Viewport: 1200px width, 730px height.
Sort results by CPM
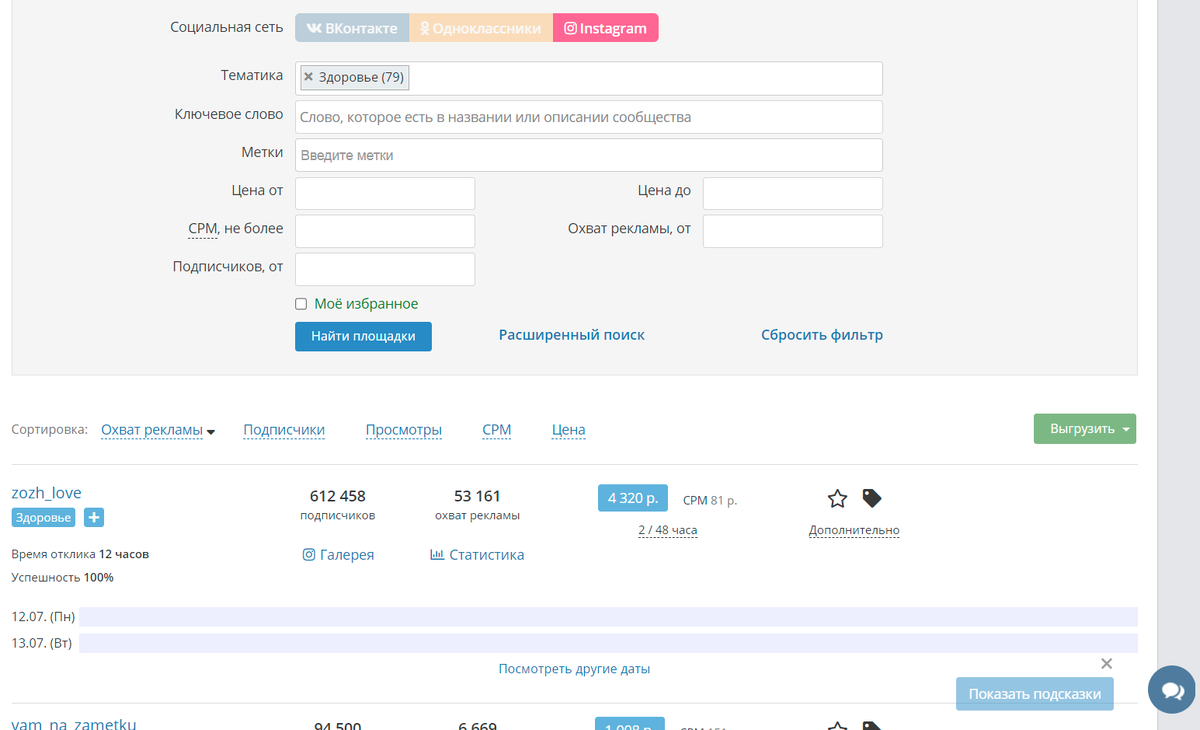[496, 430]
